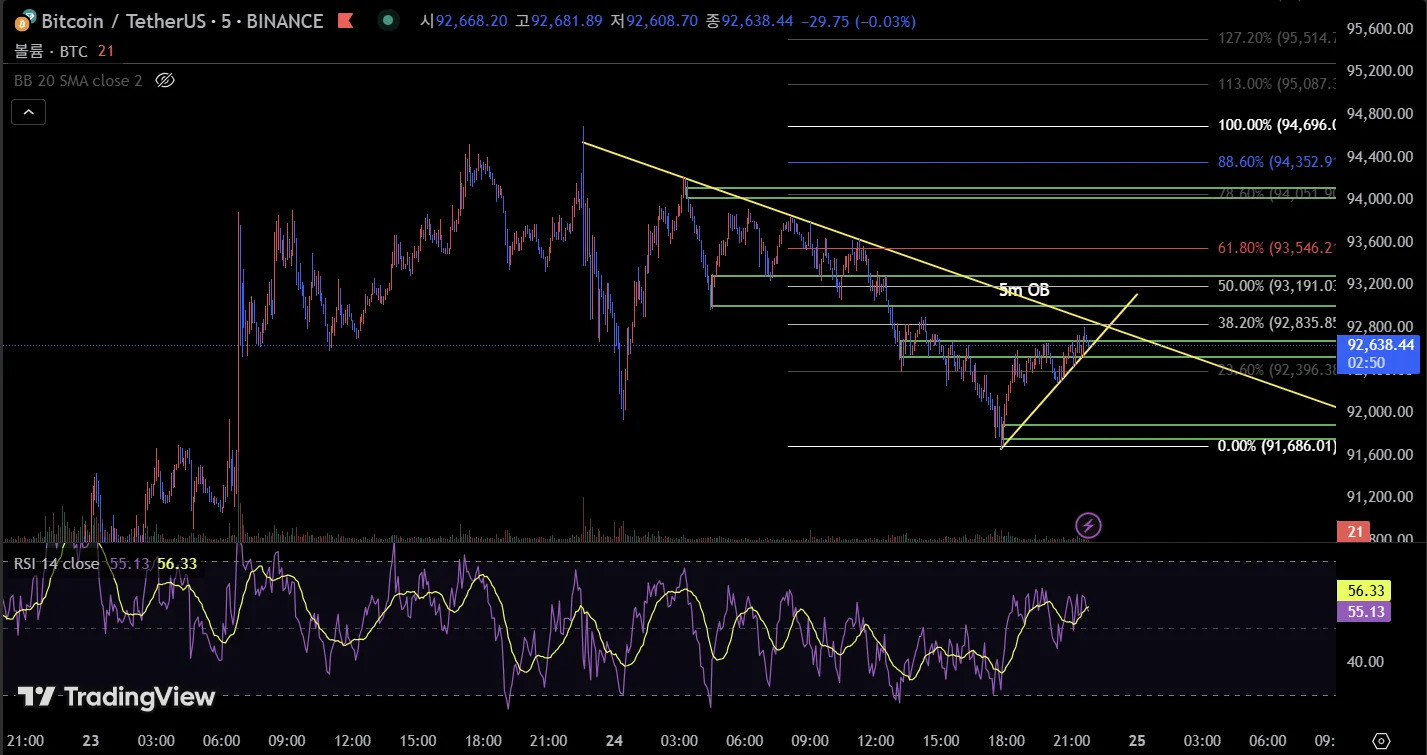Image resolution: width=1427 pixels, height=755 pixels.
Task: Click the purple lightning bolt event icon
Action: click(1088, 525)
